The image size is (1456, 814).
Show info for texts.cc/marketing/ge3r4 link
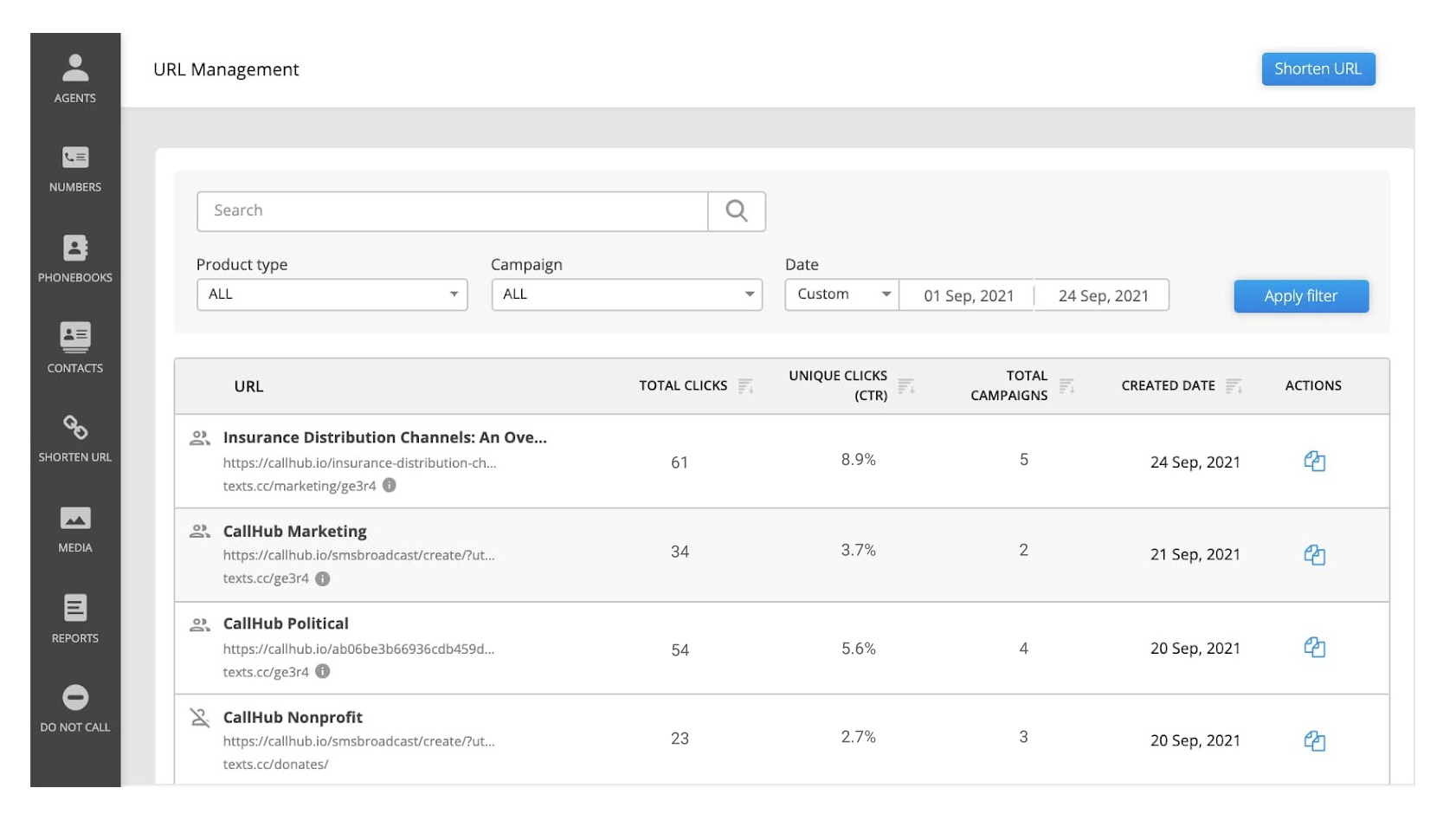tap(390, 485)
